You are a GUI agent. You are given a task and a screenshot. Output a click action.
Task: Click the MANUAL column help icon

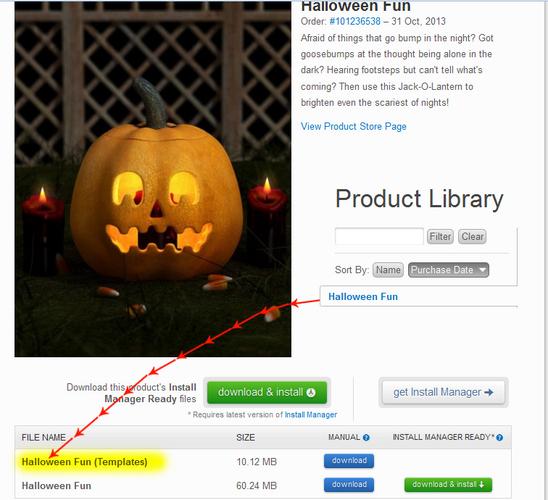tap(366, 437)
